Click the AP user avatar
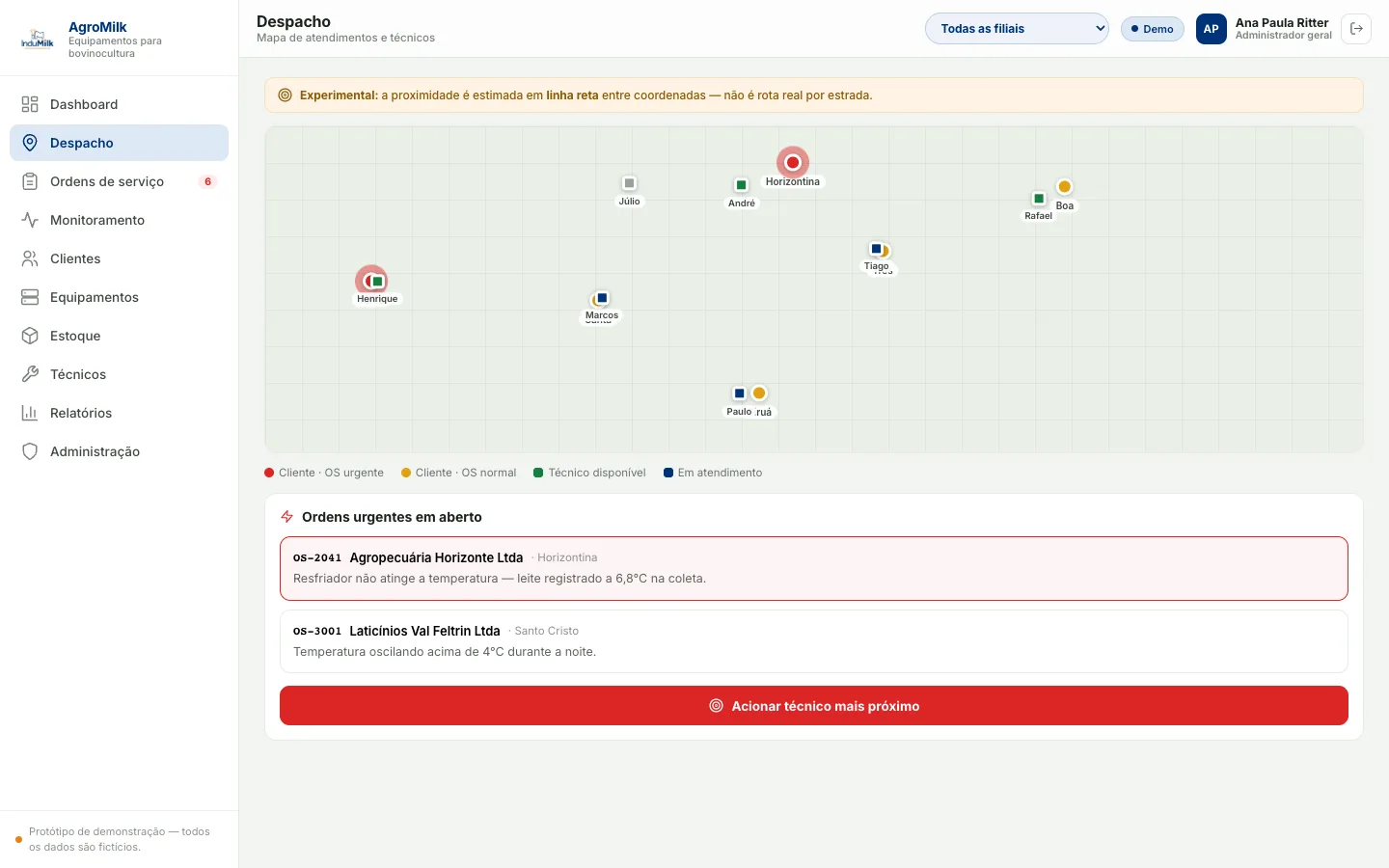Image resolution: width=1389 pixels, height=868 pixels. [1212, 29]
